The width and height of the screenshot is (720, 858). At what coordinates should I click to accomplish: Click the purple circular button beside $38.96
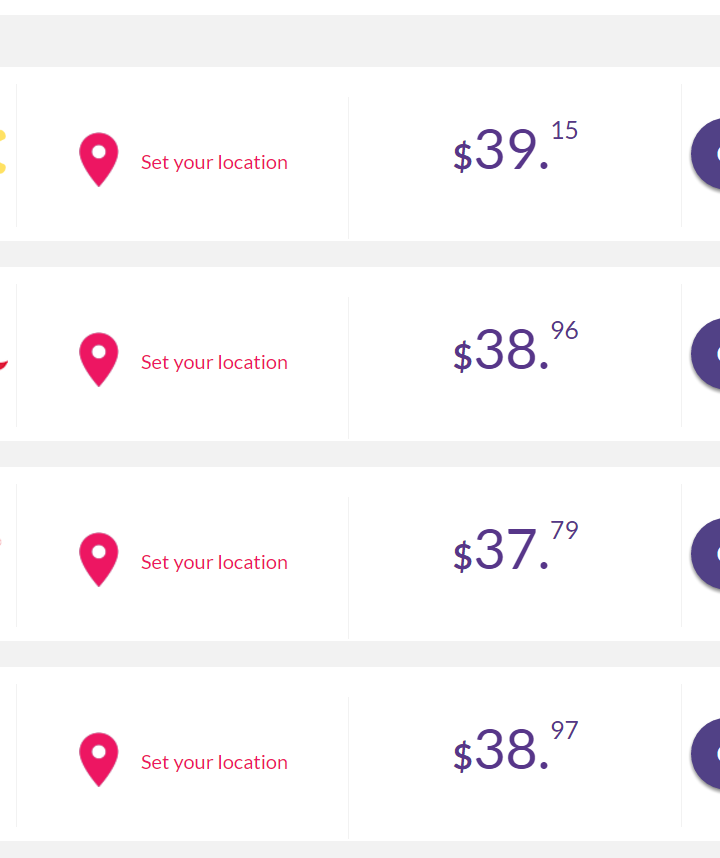tap(706, 354)
